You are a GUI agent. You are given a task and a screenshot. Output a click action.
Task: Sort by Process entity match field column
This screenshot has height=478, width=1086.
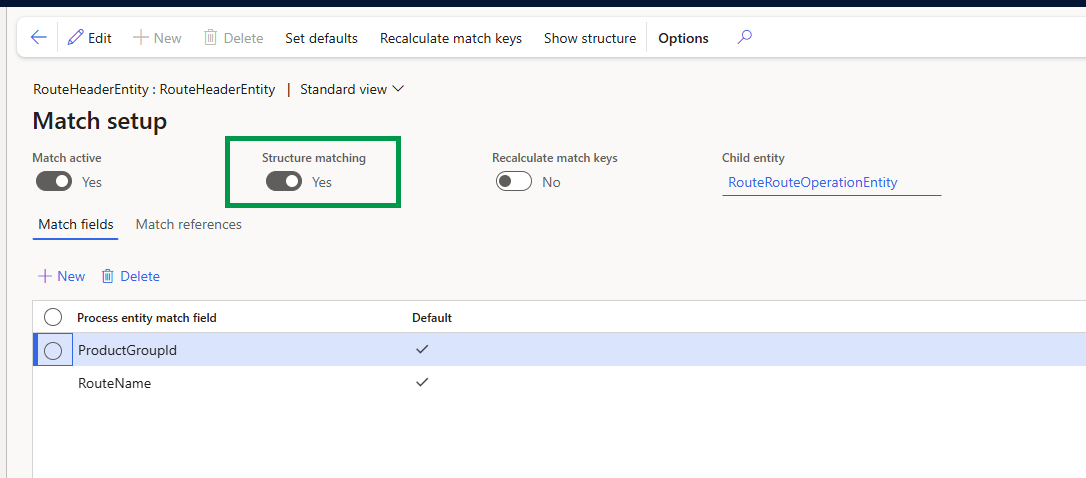[x=147, y=318]
